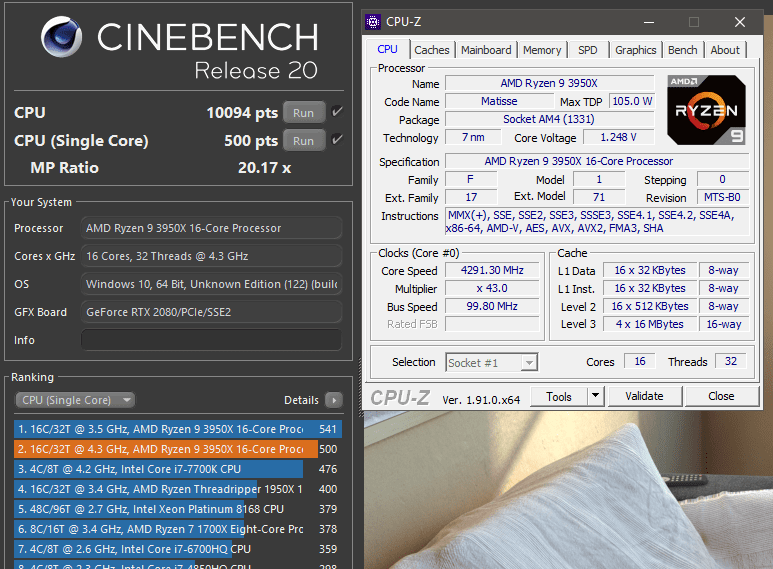Click the Name value AMD Ryzen 9 3950X
Viewport: 773px width, 569px height.
coord(549,83)
